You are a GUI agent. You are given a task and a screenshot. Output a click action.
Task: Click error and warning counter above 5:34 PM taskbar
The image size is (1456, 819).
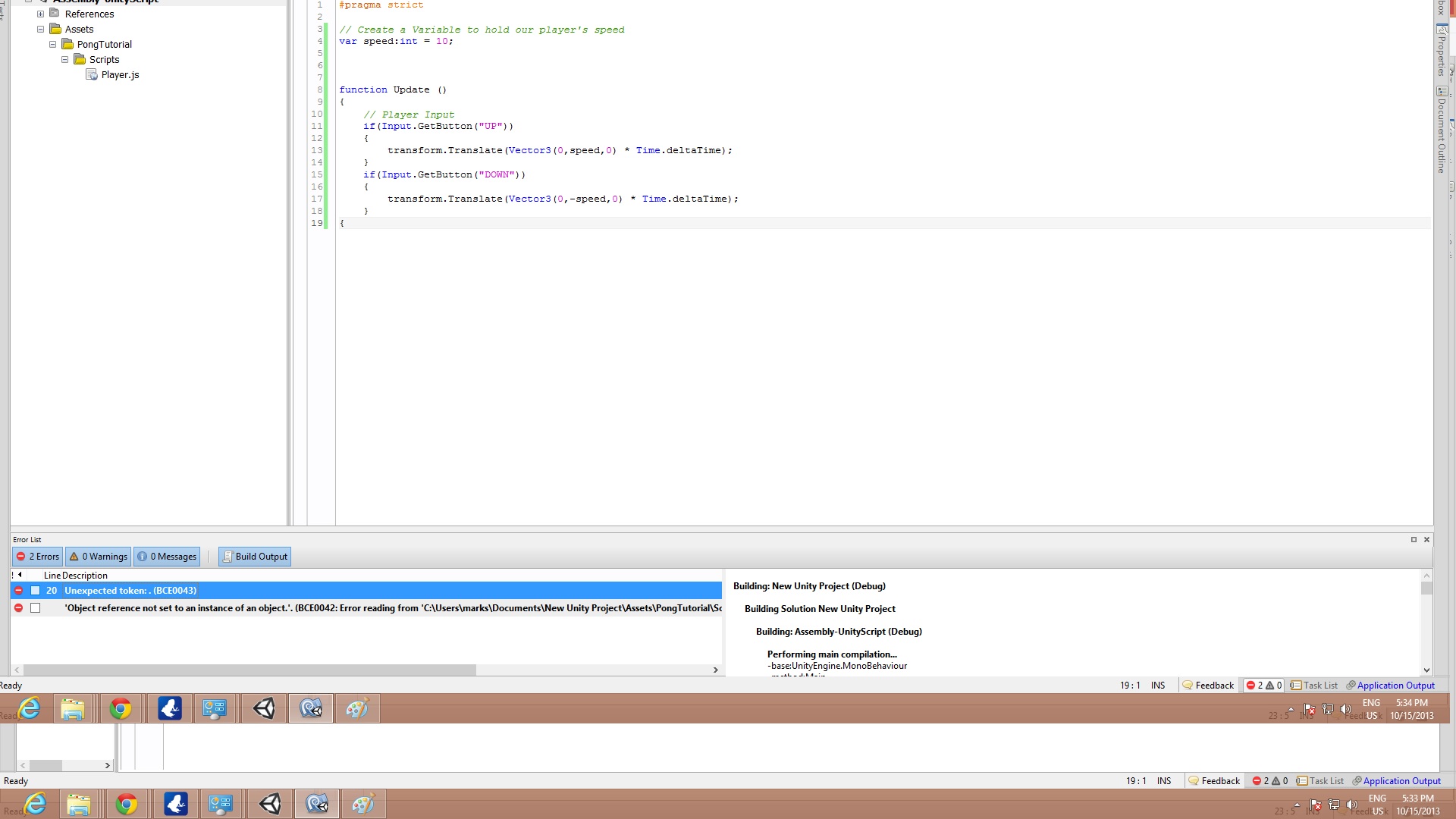[x=1264, y=685]
